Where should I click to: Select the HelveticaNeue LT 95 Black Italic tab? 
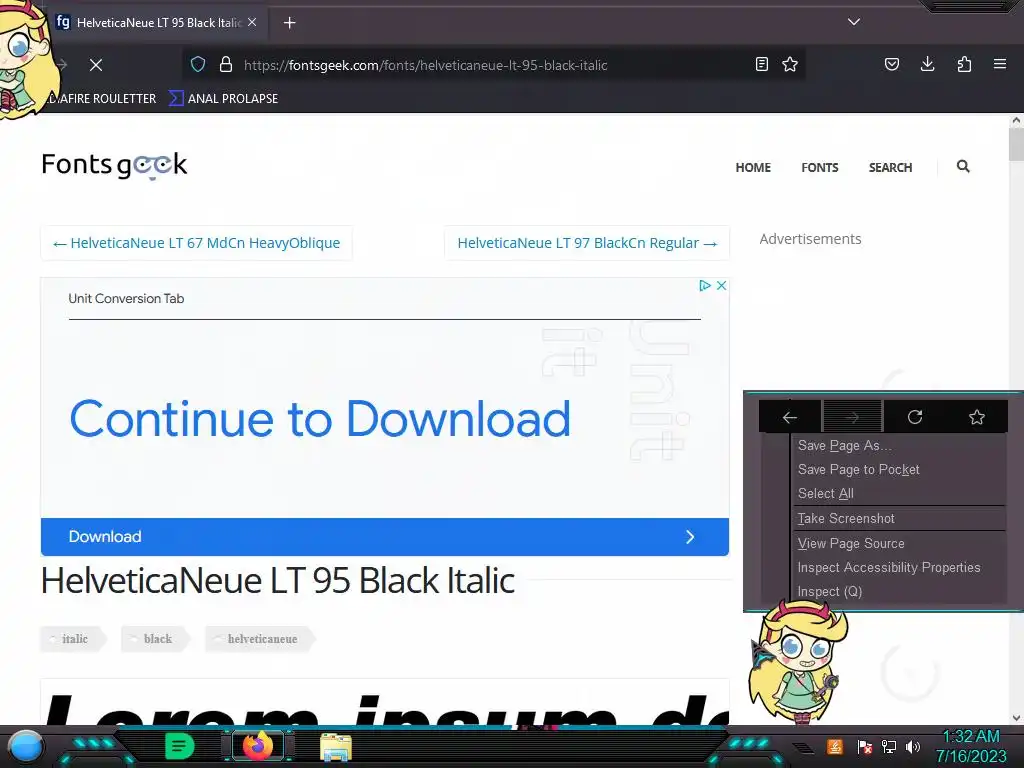[x=157, y=22]
